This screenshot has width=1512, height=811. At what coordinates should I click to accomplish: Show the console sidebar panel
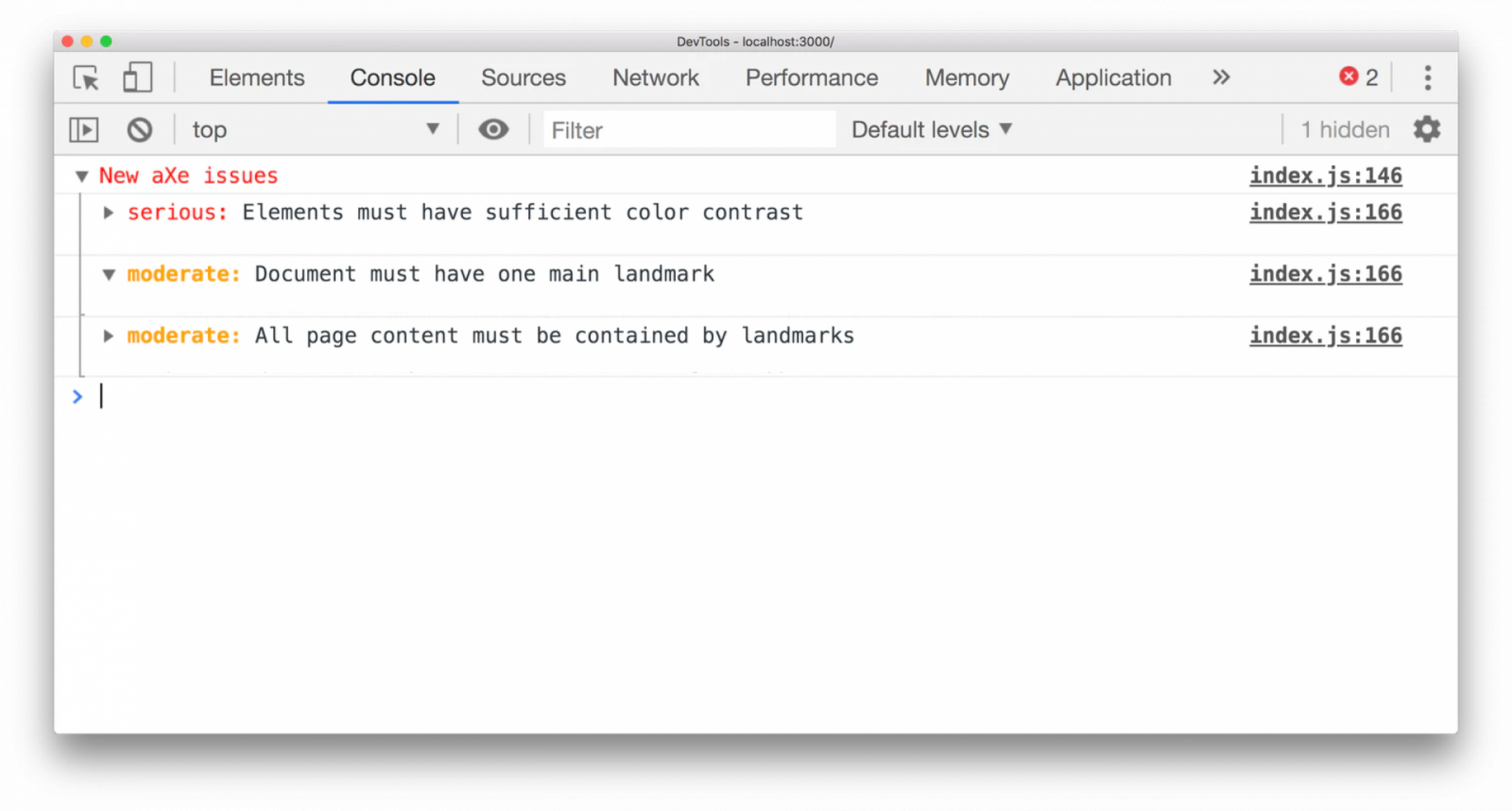(83, 129)
